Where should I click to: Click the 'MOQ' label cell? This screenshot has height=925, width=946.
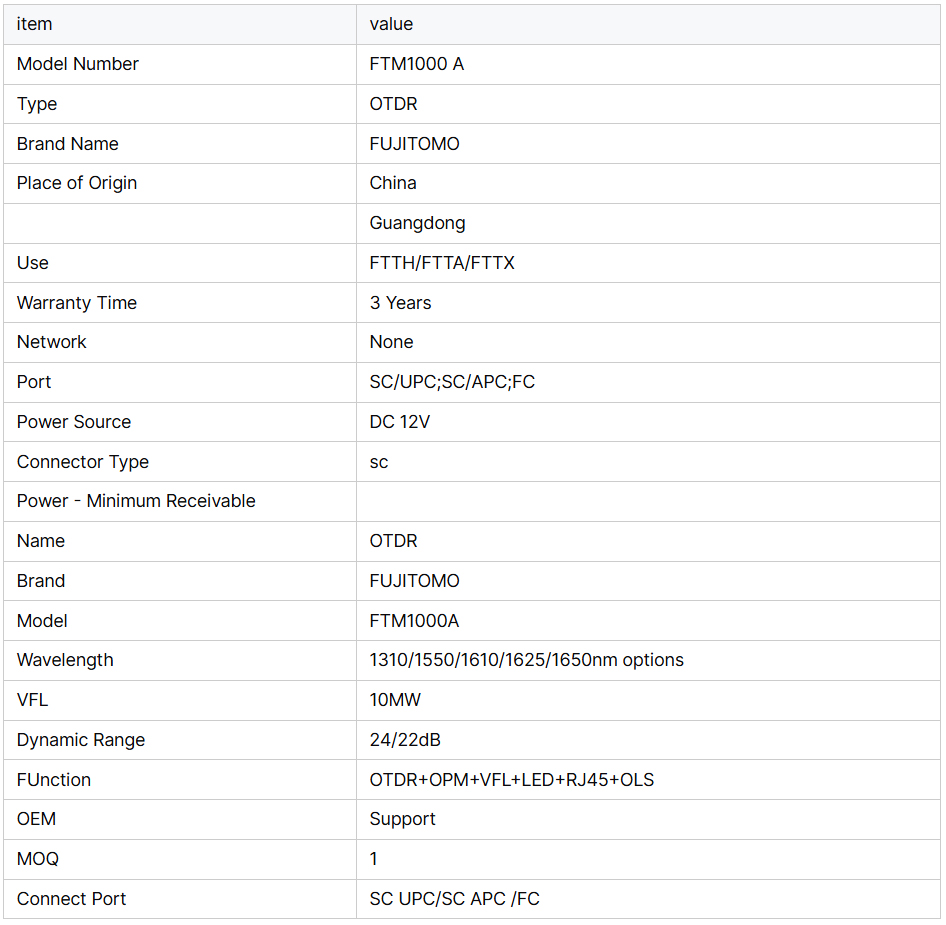[x=38, y=859]
